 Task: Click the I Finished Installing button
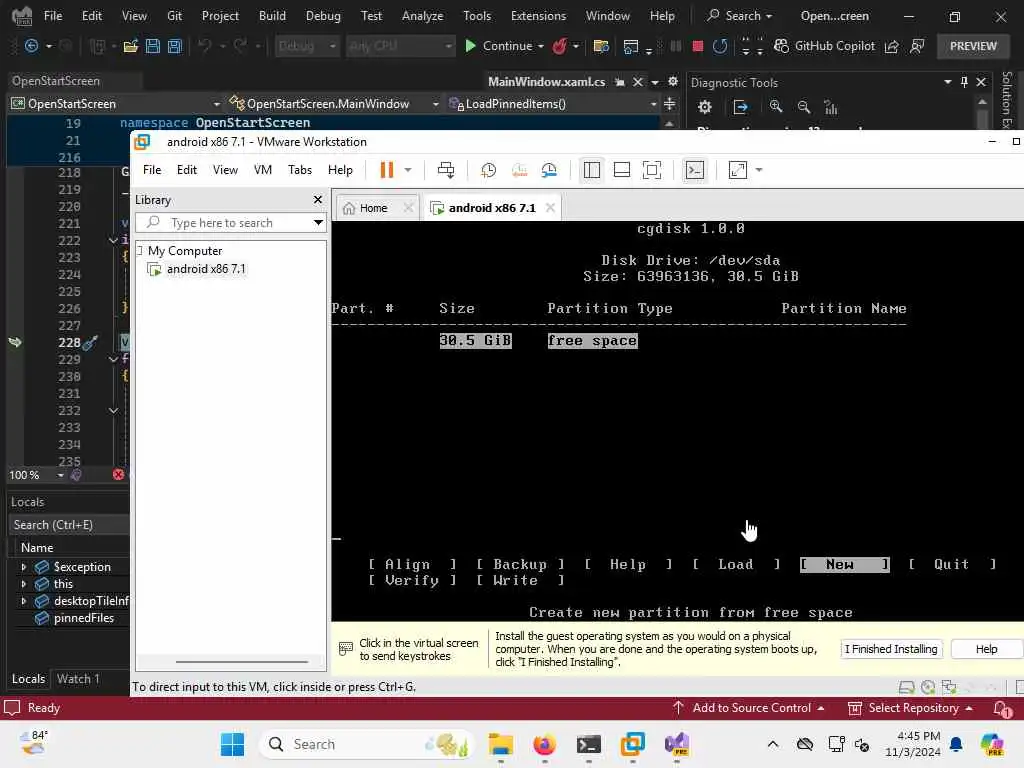(891, 648)
